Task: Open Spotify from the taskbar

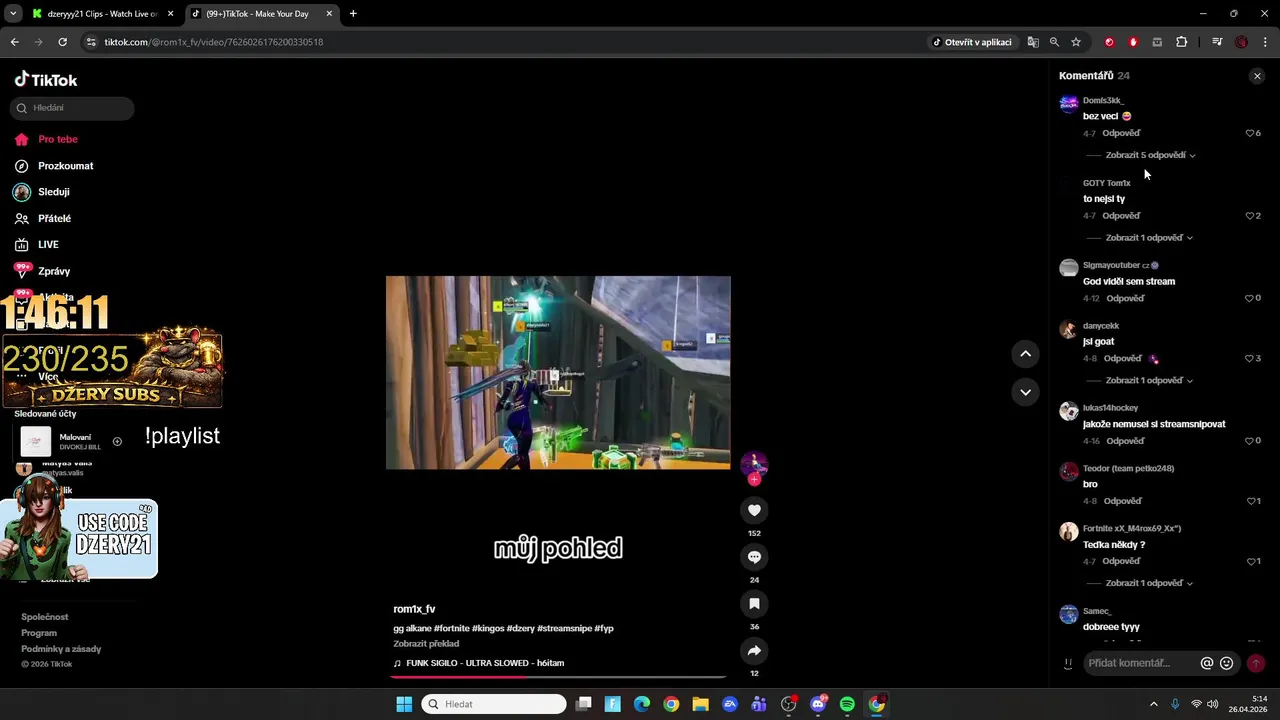Action: pyautogui.click(x=847, y=704)
